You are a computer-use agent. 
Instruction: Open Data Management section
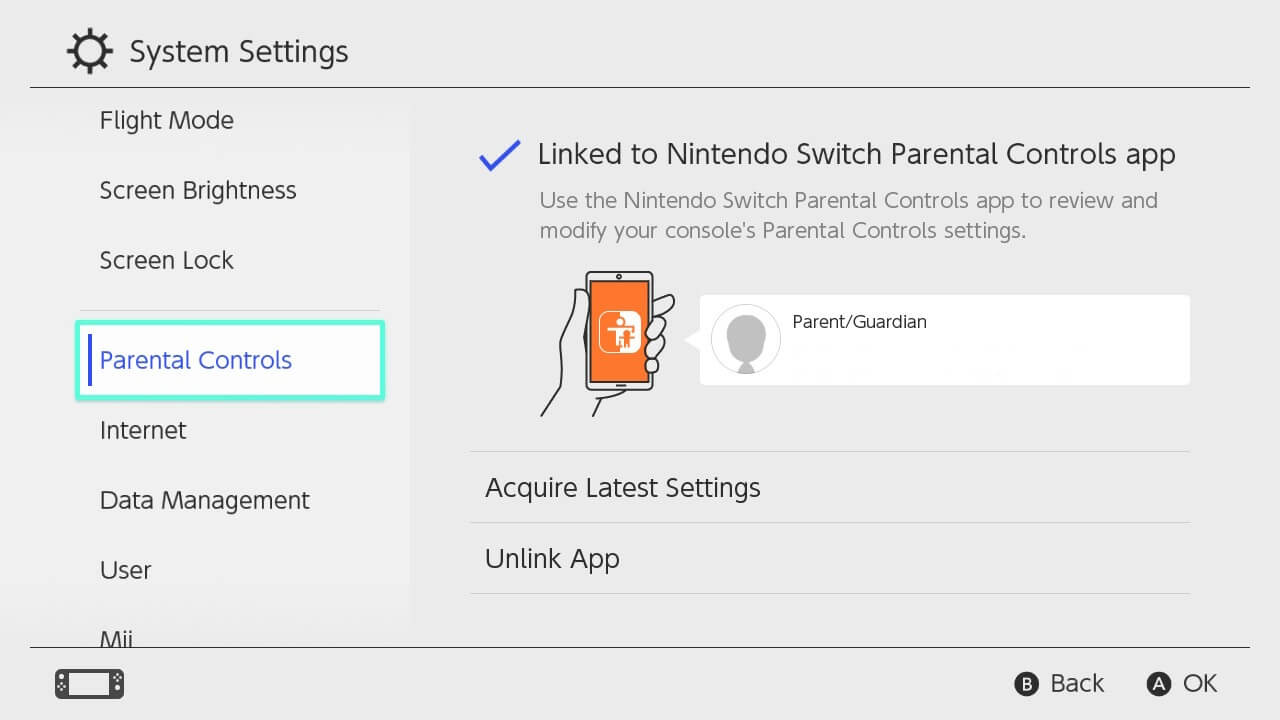pos(205,501)
